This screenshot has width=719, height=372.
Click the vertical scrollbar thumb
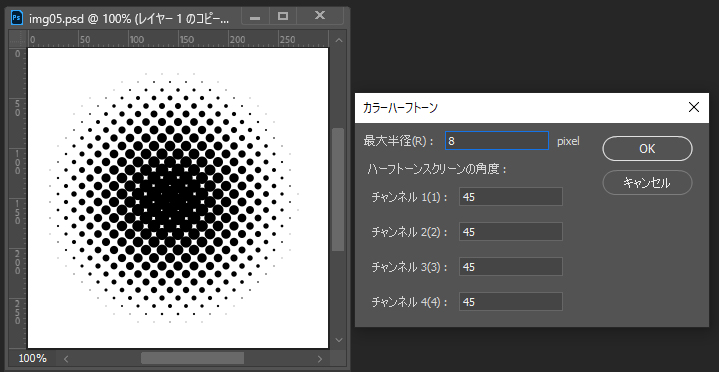338,189
